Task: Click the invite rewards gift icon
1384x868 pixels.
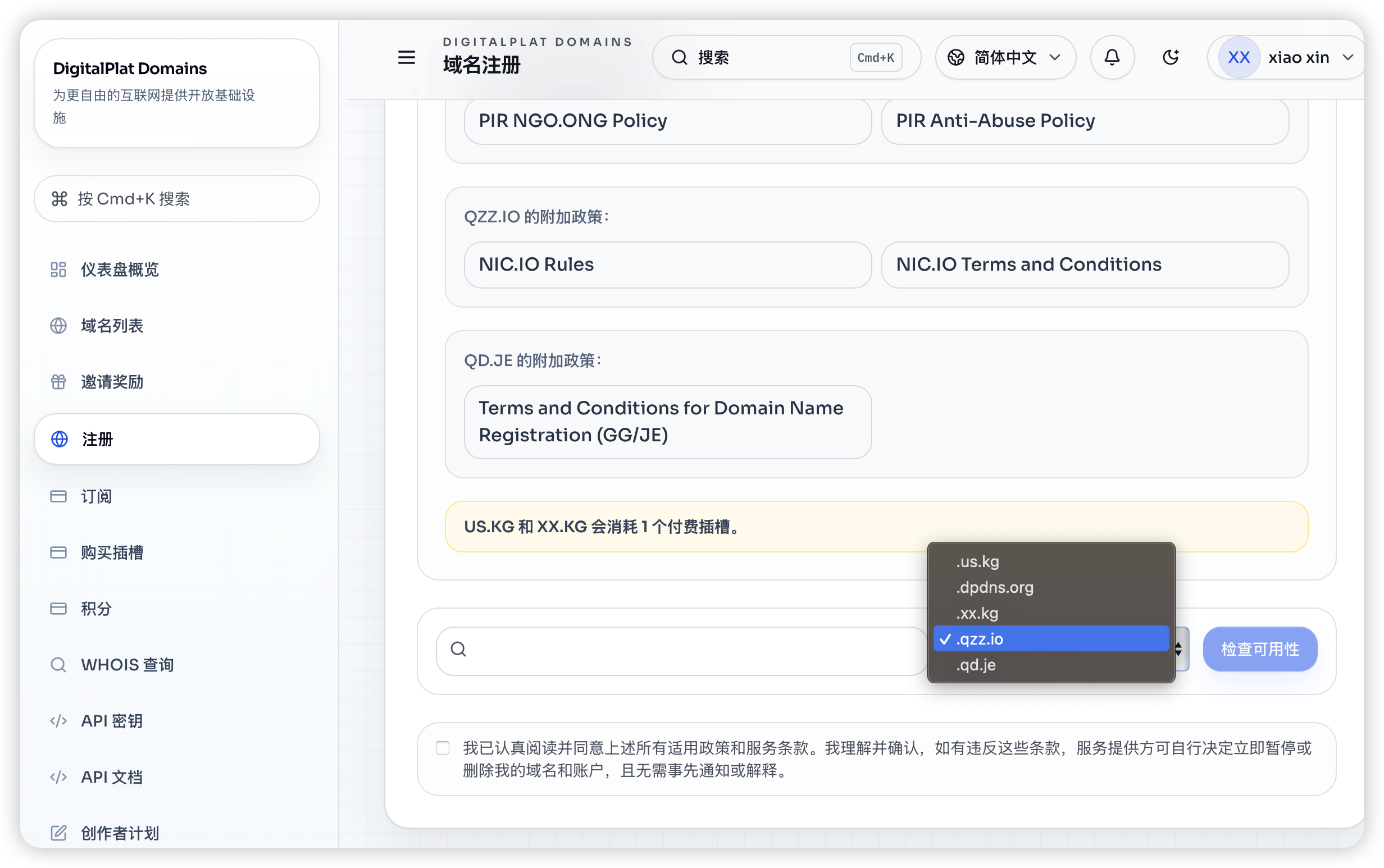Action: click(x=58, y=382)
